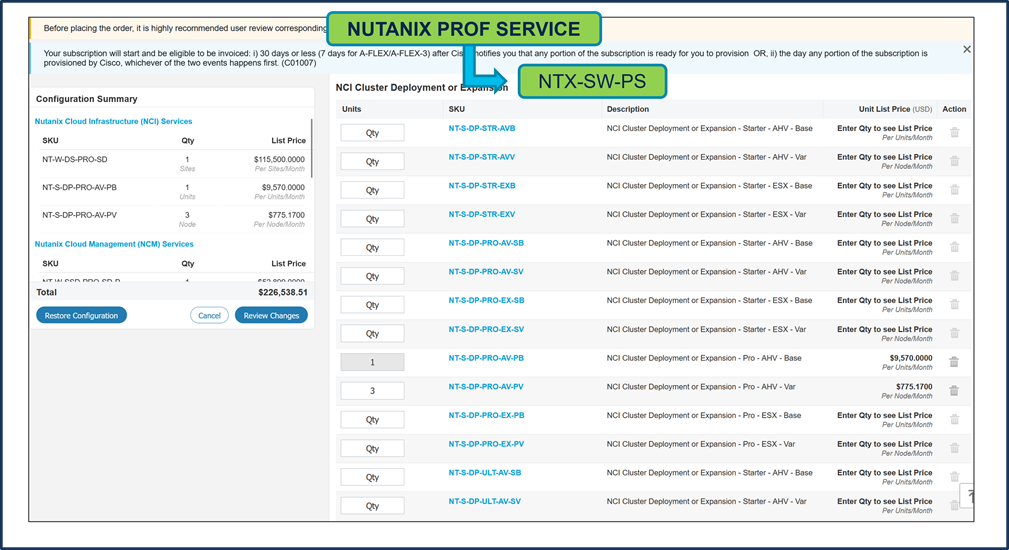
Task: Open the NT-S-DP-PRO-EX-PB SKU link
Action: 486,415
